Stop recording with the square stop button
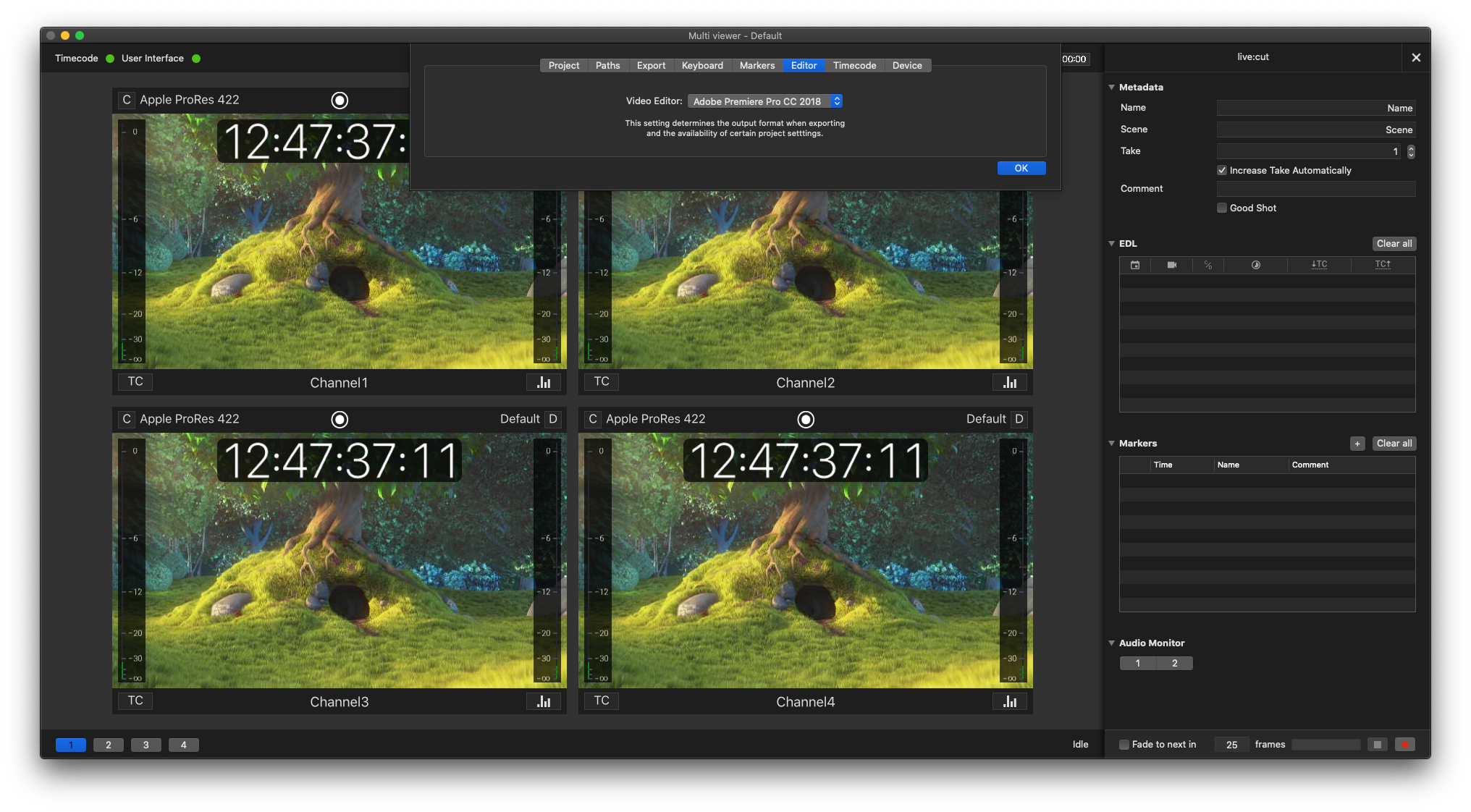 pos(1378,745)
